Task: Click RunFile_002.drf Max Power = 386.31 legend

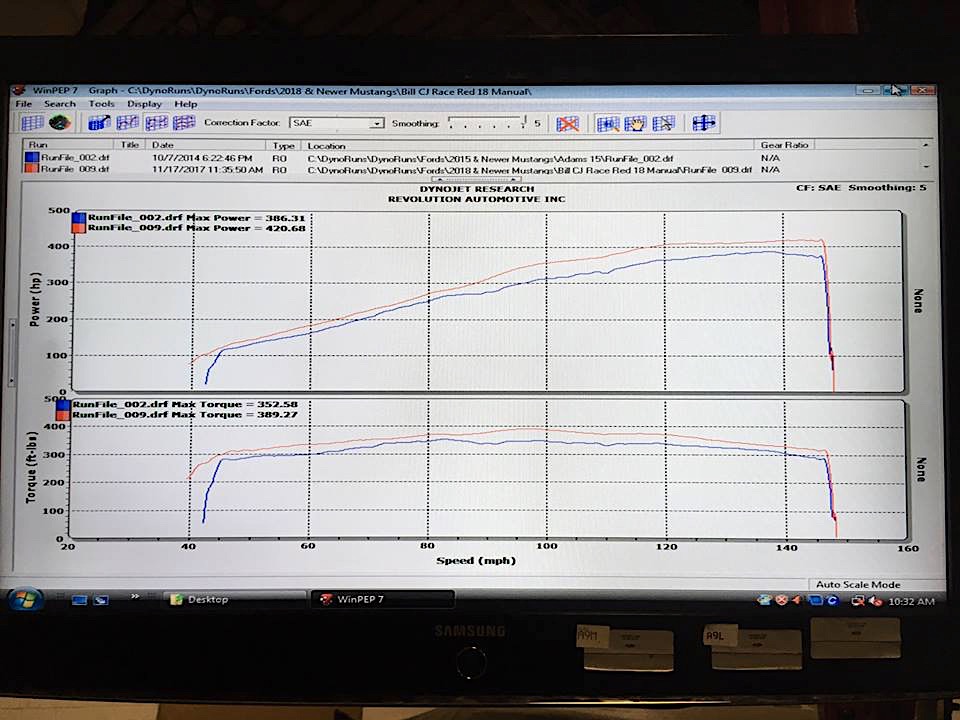Action: tap(196, 218)
